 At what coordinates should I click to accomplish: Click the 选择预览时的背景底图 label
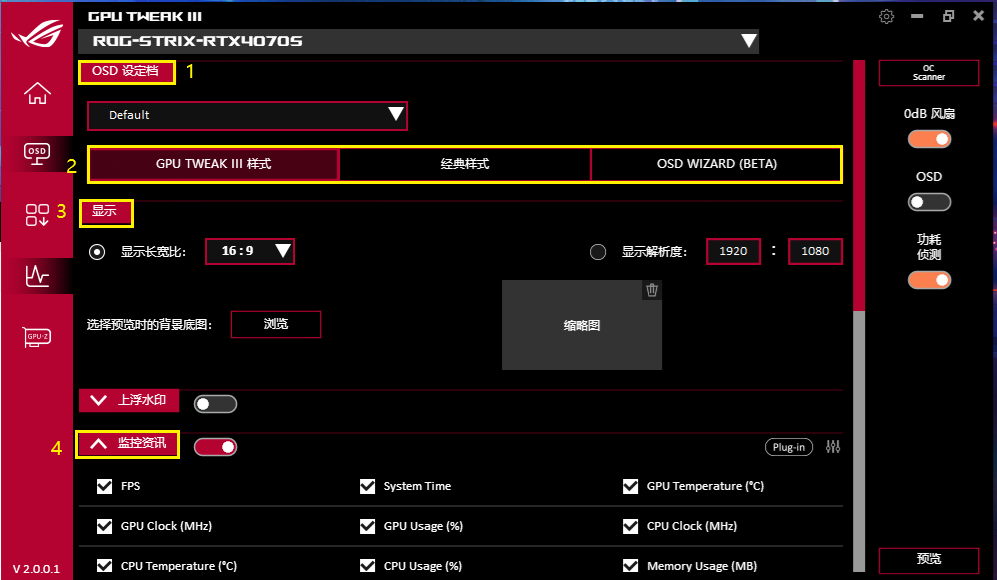coord(149,325)
